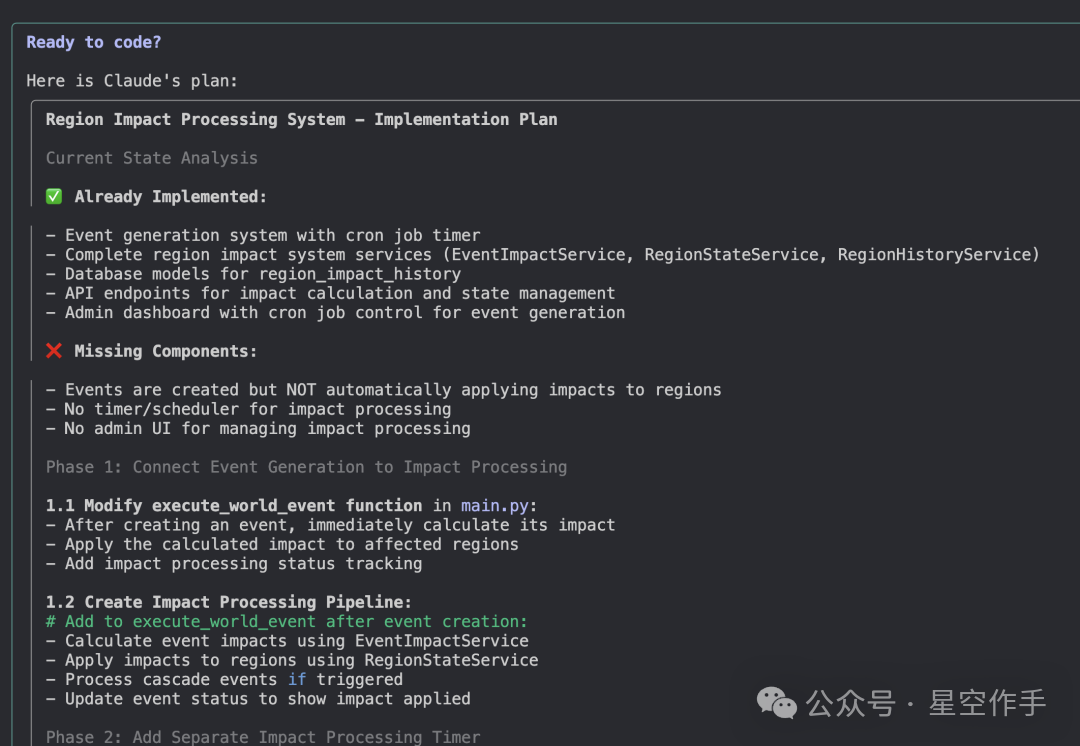Click the green checkmark next to Already Implemented
Image resolution: width=1080 pixels, height=746 pixels.
(54, 197)
